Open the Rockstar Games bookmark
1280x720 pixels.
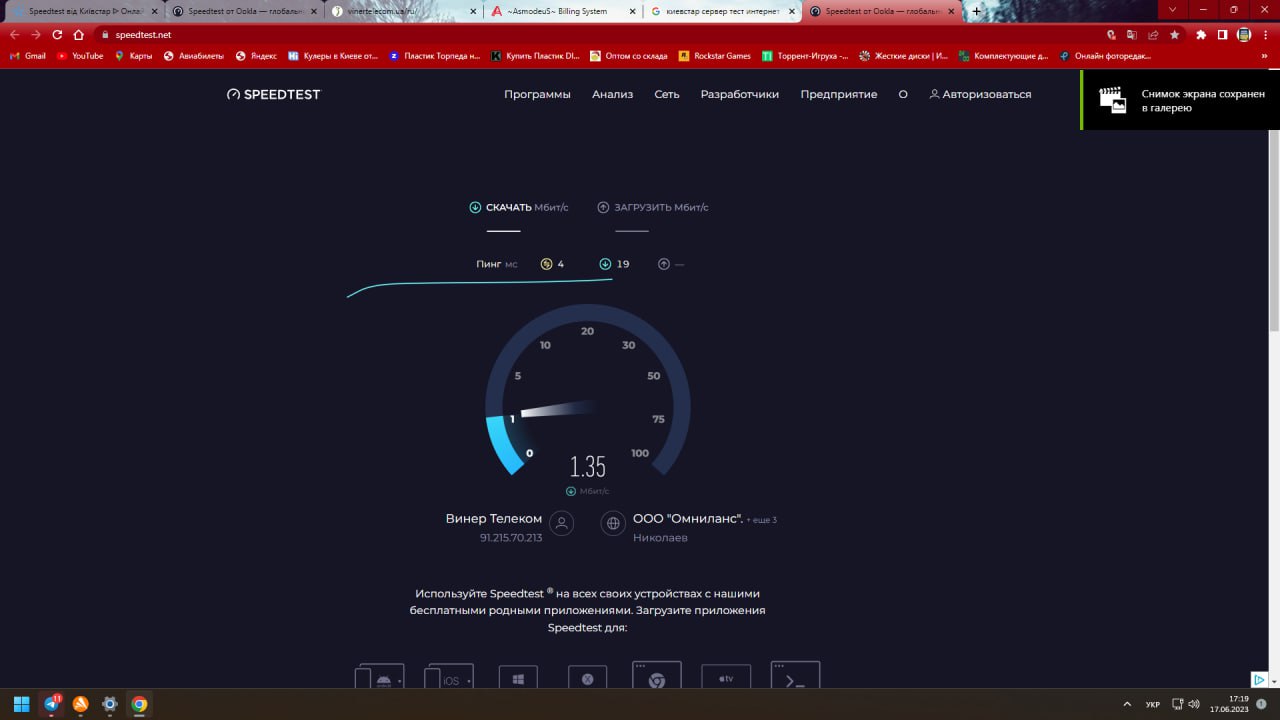[x=714, y=56]
